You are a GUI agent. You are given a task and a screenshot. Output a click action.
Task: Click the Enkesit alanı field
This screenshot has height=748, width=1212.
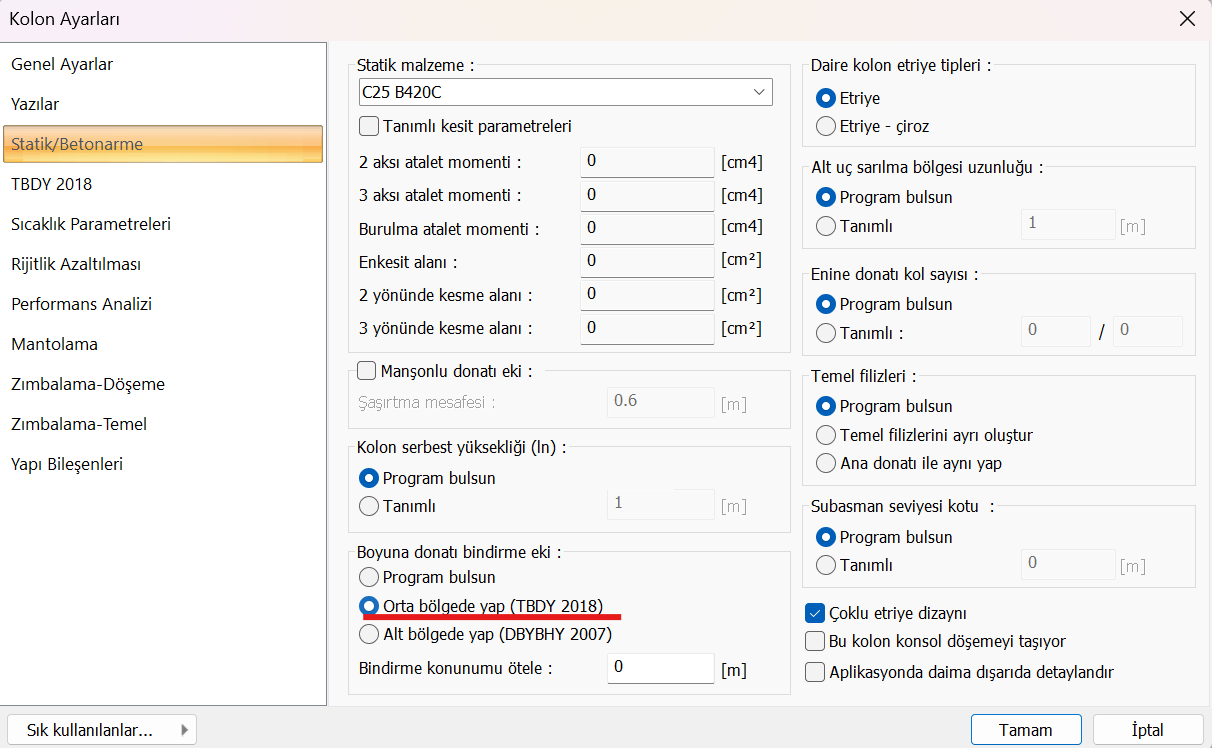(647, 262)
